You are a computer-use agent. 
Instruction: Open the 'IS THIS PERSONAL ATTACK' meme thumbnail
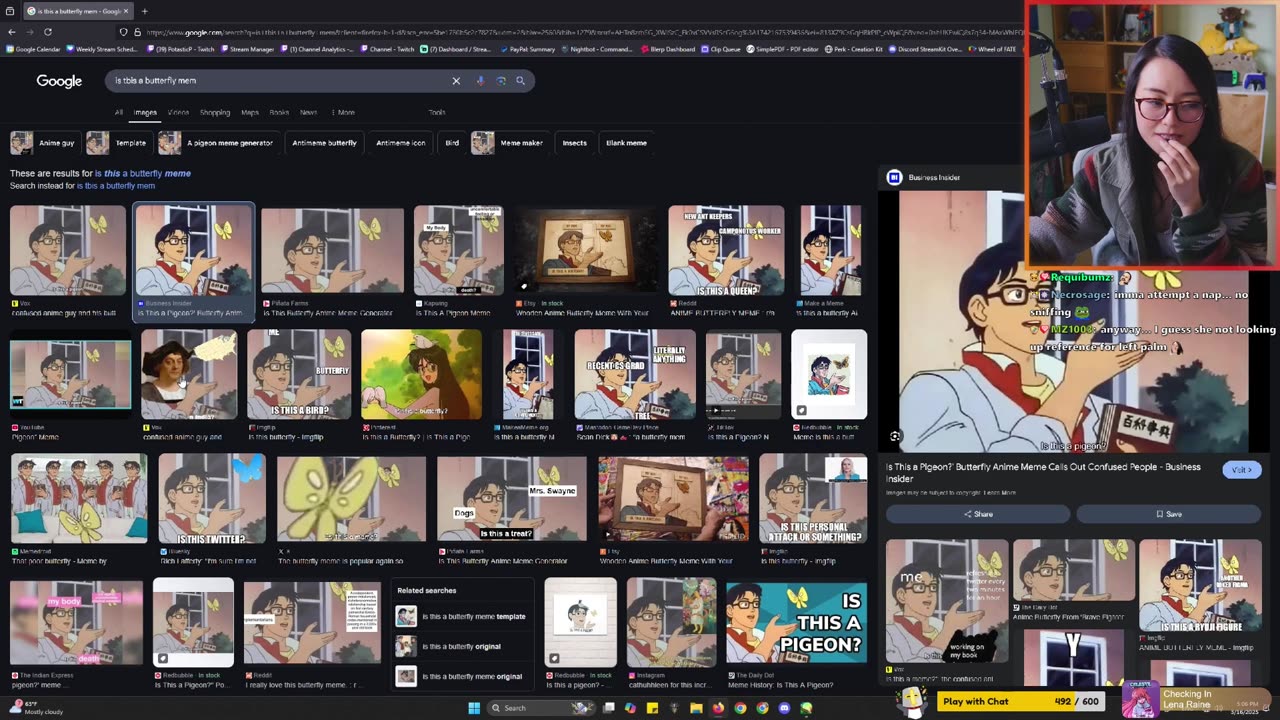point(813,498)
